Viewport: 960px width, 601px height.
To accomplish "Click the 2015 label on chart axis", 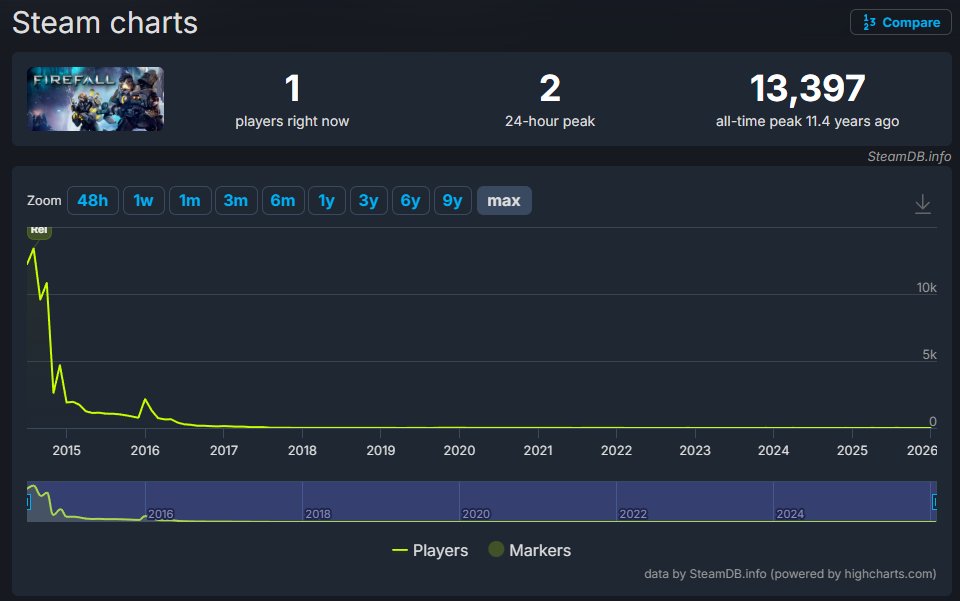I will (67, 450).
